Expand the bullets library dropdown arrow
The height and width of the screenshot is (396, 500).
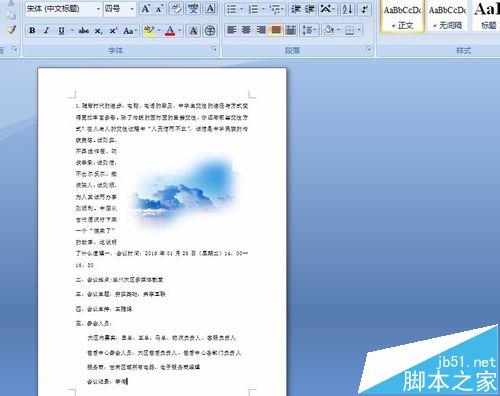tap(241, 9)
